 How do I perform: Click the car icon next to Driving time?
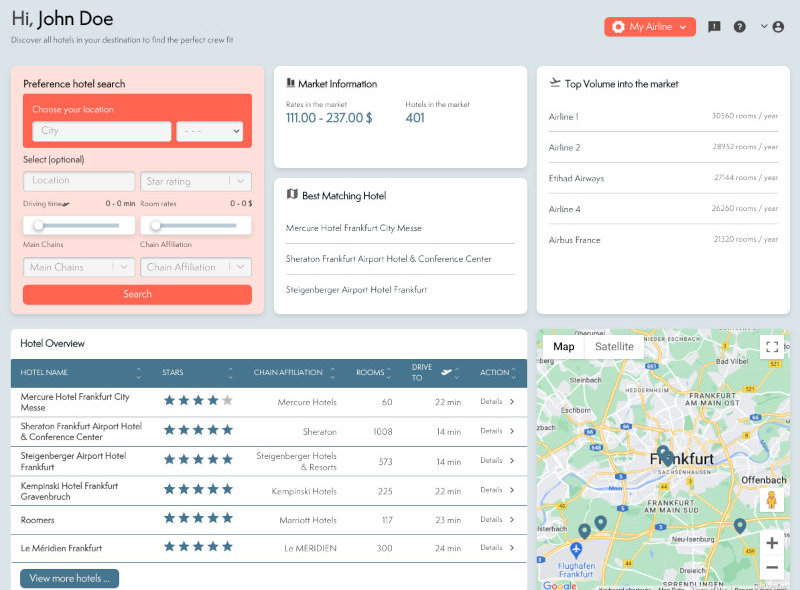coord(64,203)
